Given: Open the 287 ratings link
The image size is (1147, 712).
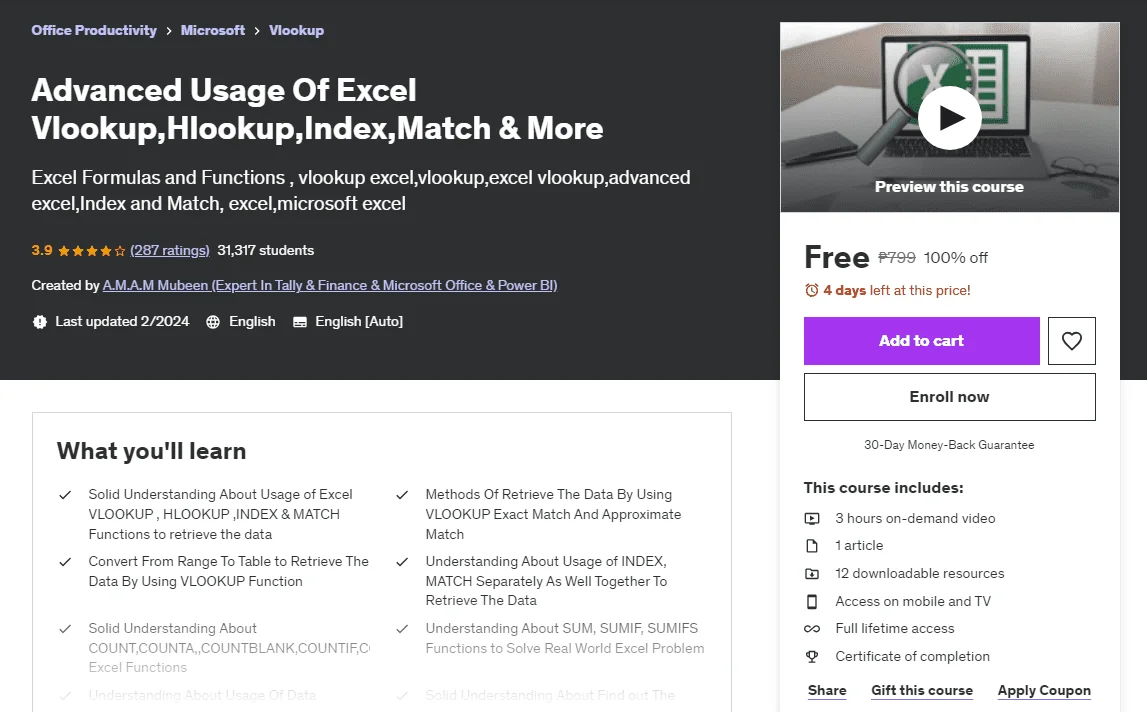Looking at the screenshot, I should tap(170, 250).
